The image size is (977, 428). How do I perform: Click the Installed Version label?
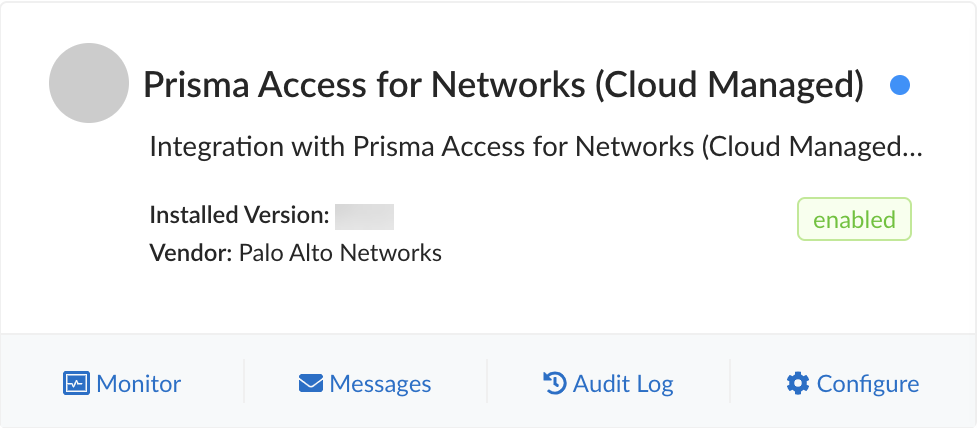(x=239, y=215)
